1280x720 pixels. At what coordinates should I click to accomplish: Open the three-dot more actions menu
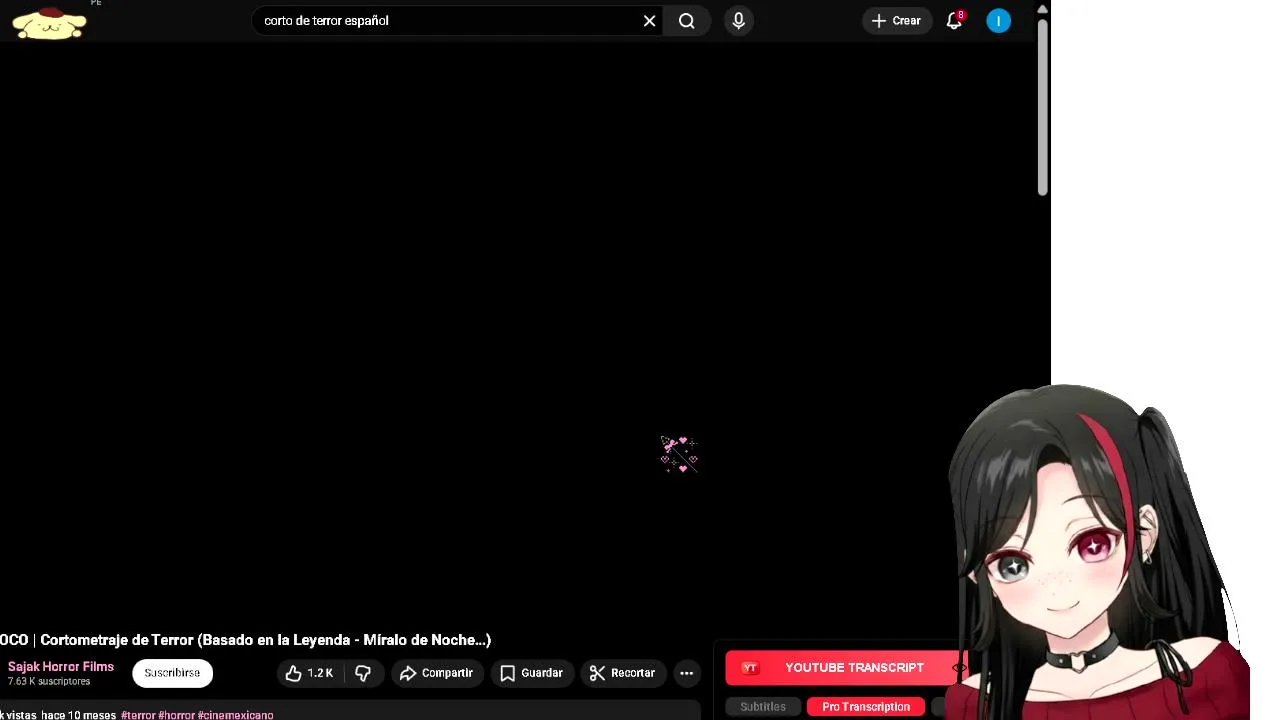pyautogui.click(x=687, y=673)
